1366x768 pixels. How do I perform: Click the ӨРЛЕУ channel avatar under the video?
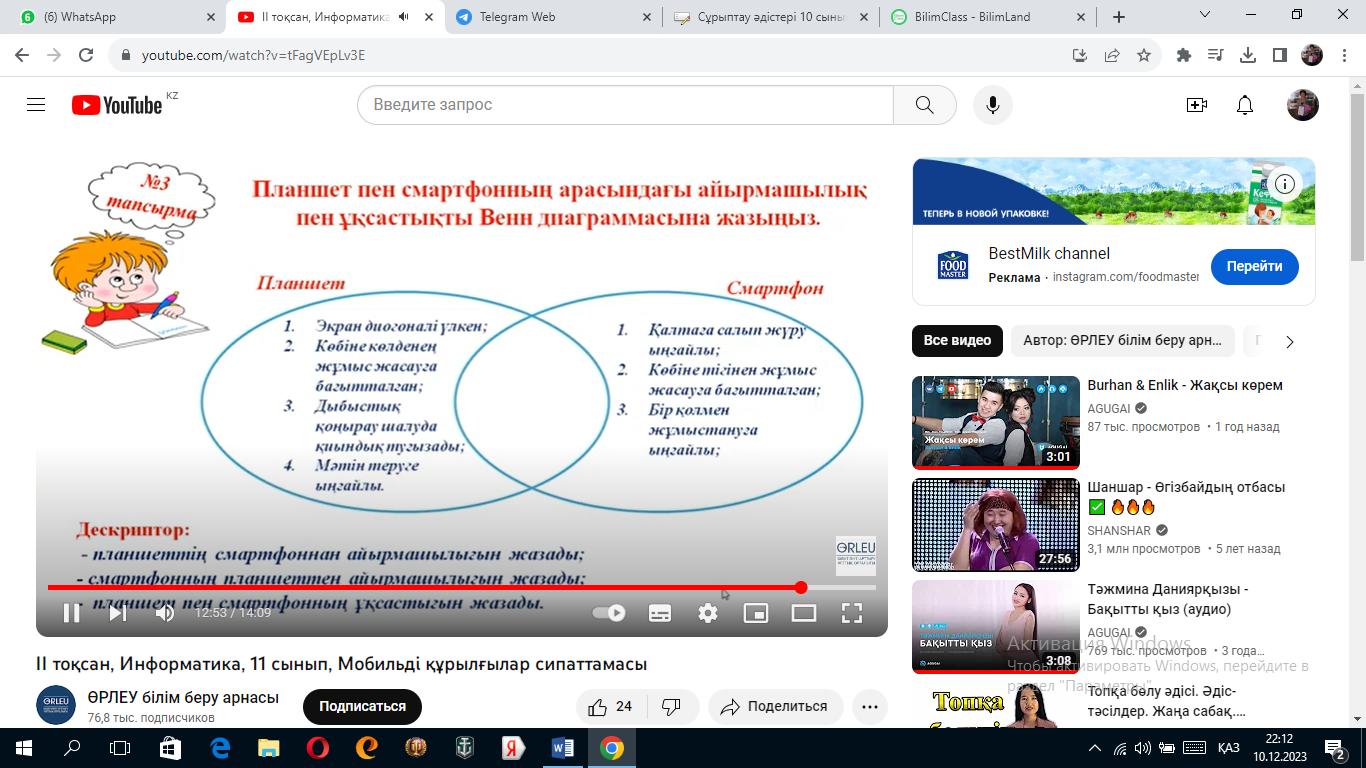click(56, 705)
